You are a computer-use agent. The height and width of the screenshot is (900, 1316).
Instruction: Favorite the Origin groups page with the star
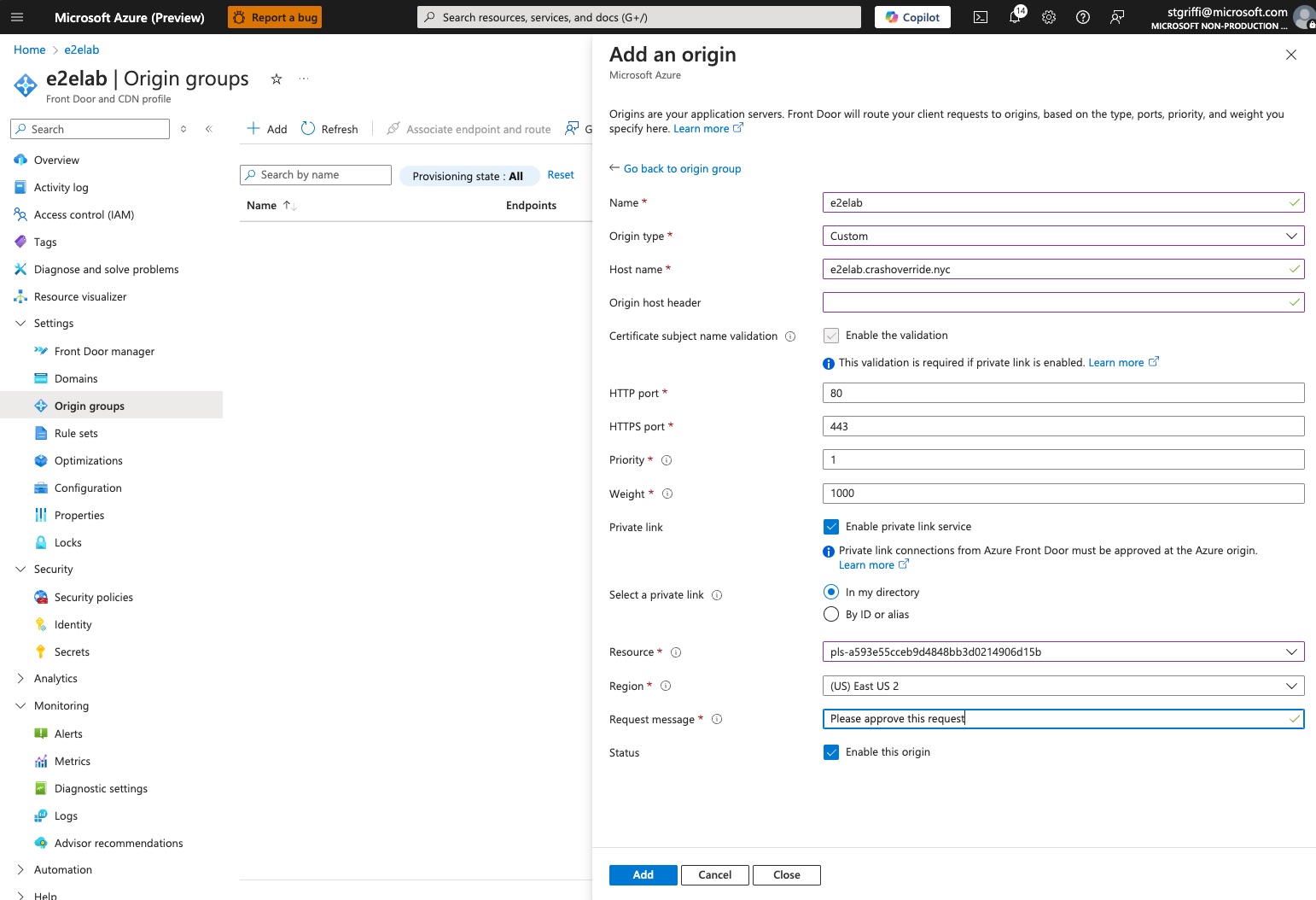tap(276, 79)
